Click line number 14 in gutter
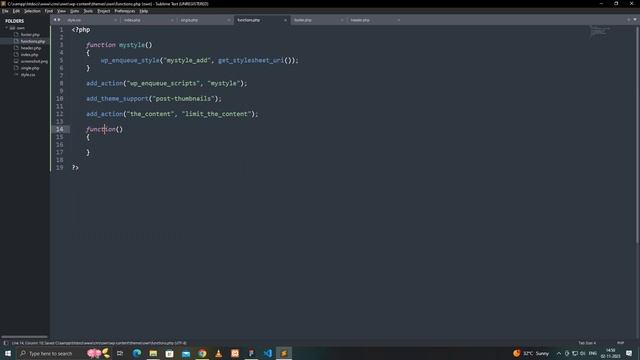 [60, 129]
